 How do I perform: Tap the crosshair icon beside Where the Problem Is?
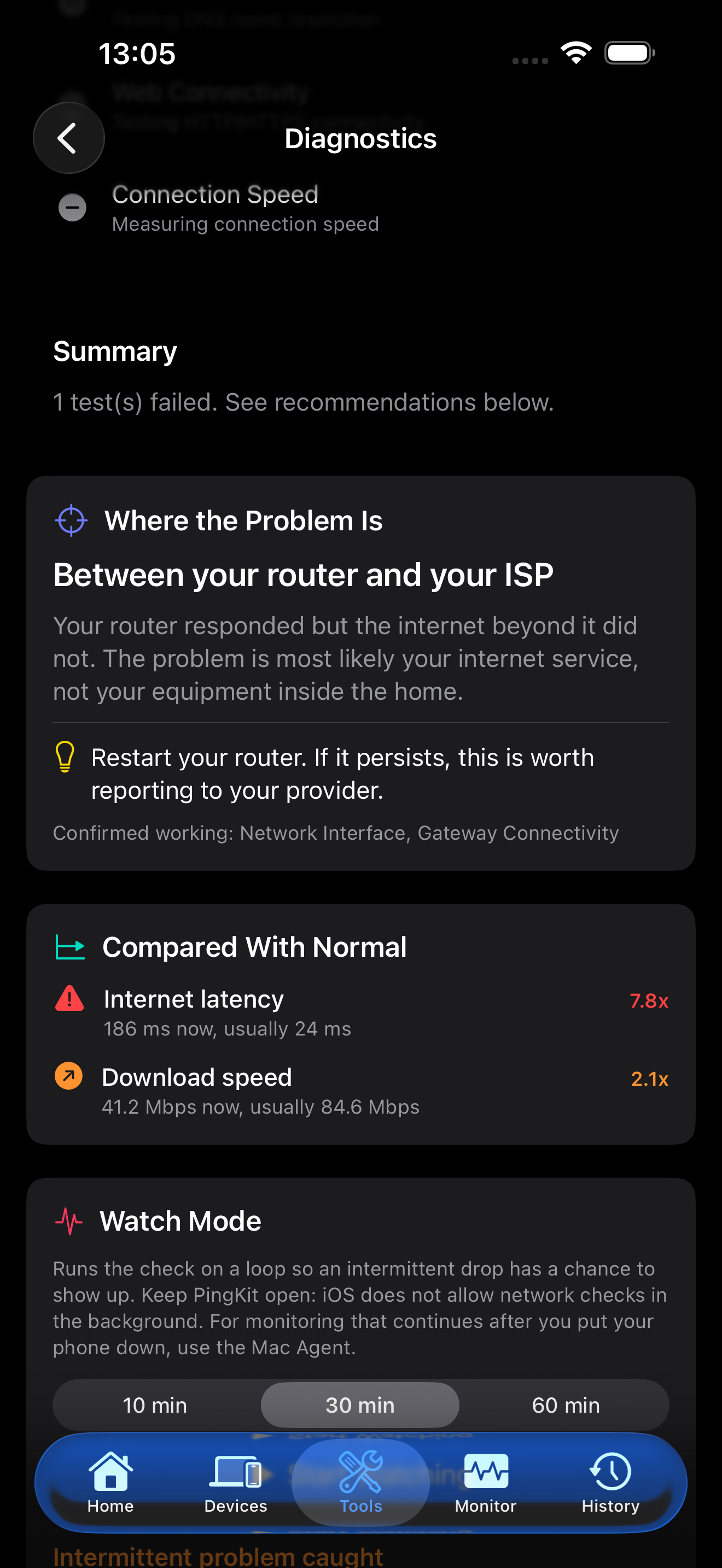point(71,520)
